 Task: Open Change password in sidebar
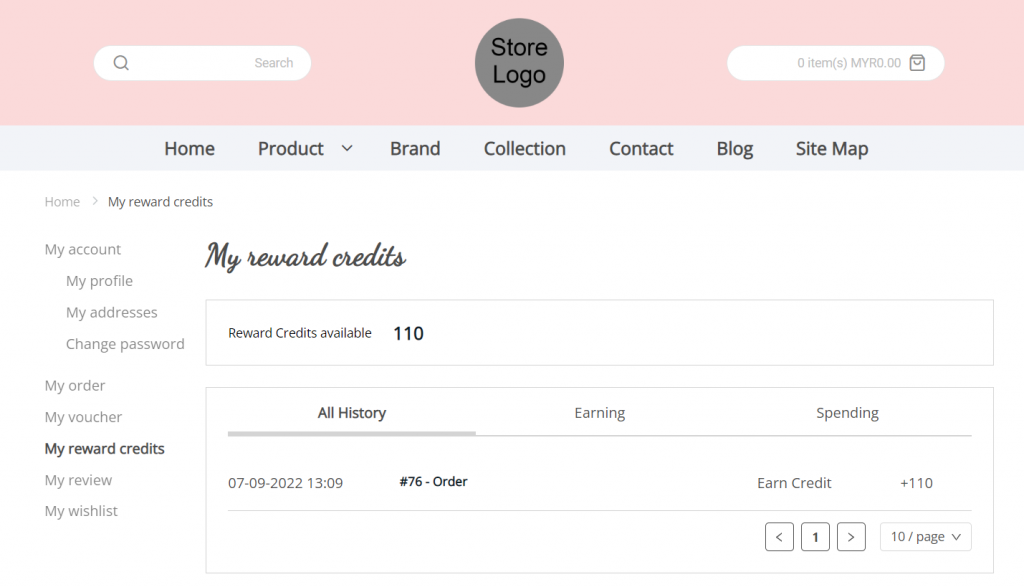click(125, 344)
